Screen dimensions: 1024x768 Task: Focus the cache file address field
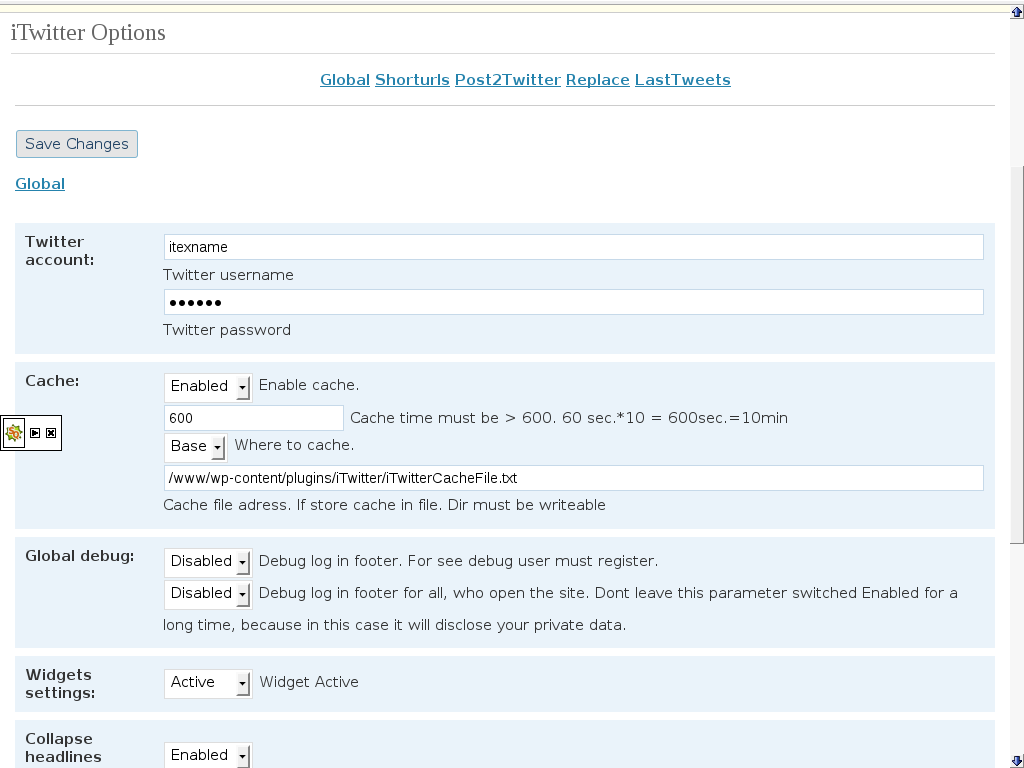573,478
